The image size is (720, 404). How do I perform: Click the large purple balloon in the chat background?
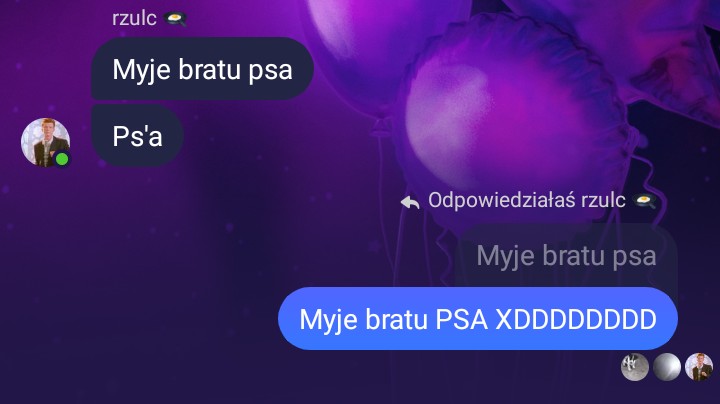click(514, 115)
